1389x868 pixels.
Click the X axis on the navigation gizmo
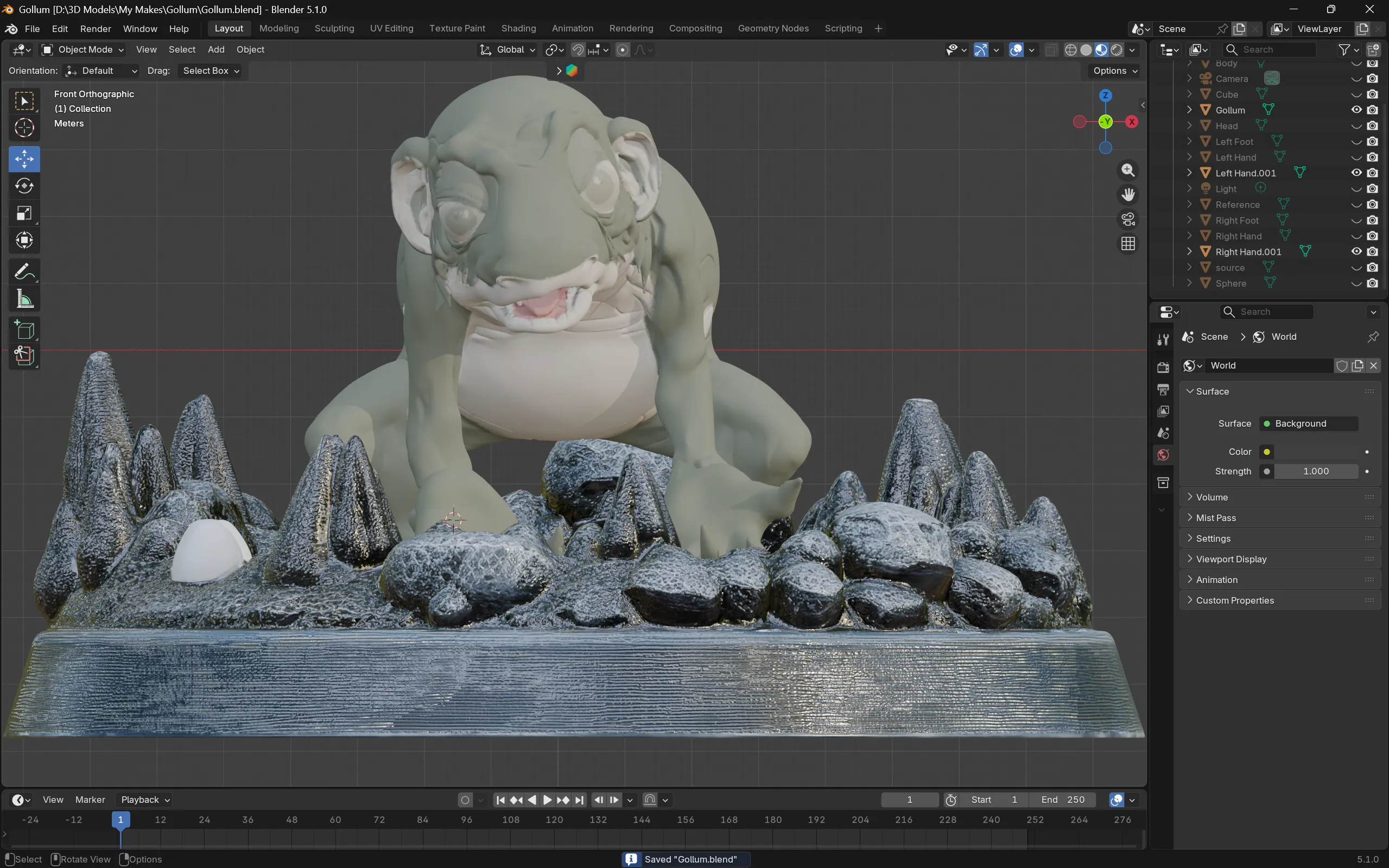coord(1131,122)
